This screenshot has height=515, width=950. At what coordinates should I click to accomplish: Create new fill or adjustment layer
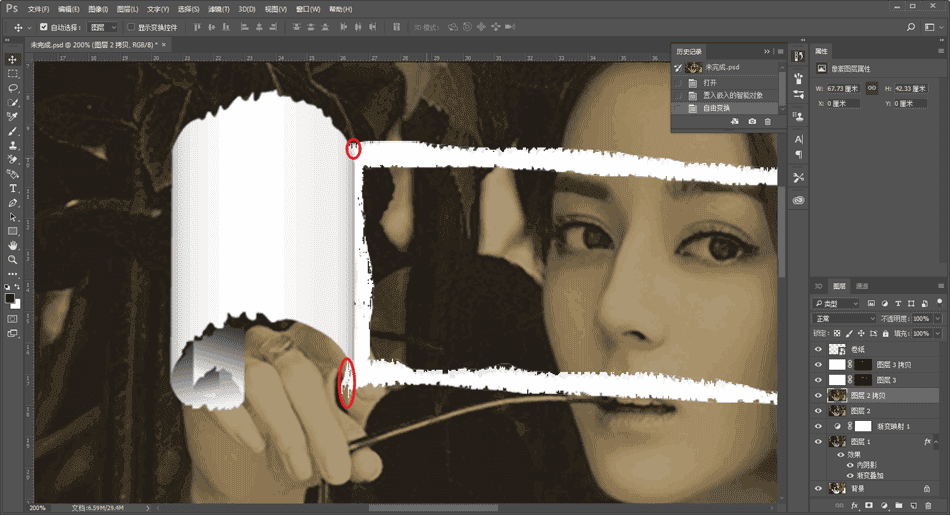(x=884, y=505)
